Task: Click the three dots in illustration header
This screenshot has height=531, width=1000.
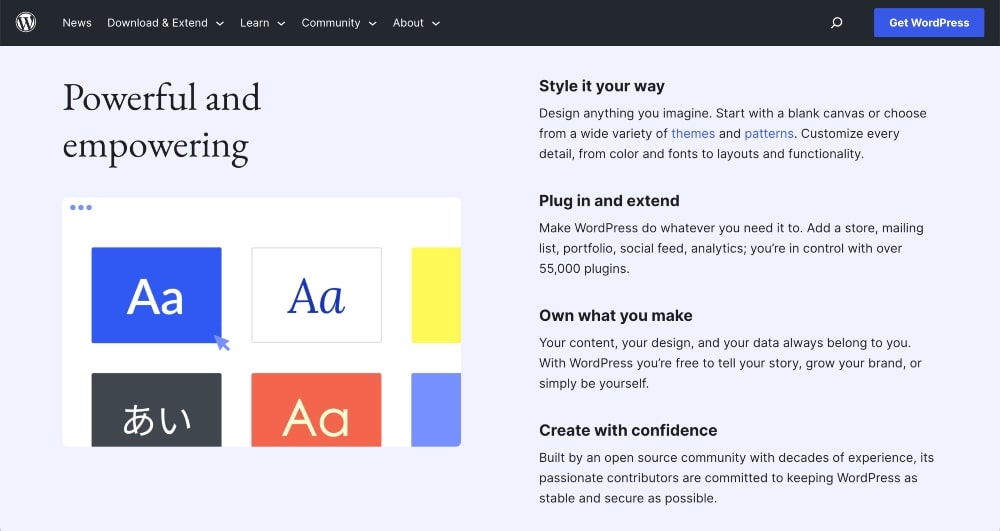Action: point(81,208)
